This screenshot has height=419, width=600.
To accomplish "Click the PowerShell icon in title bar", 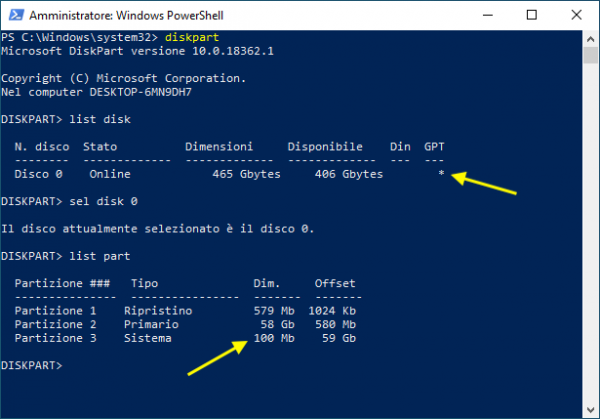I will click(14, 14).
